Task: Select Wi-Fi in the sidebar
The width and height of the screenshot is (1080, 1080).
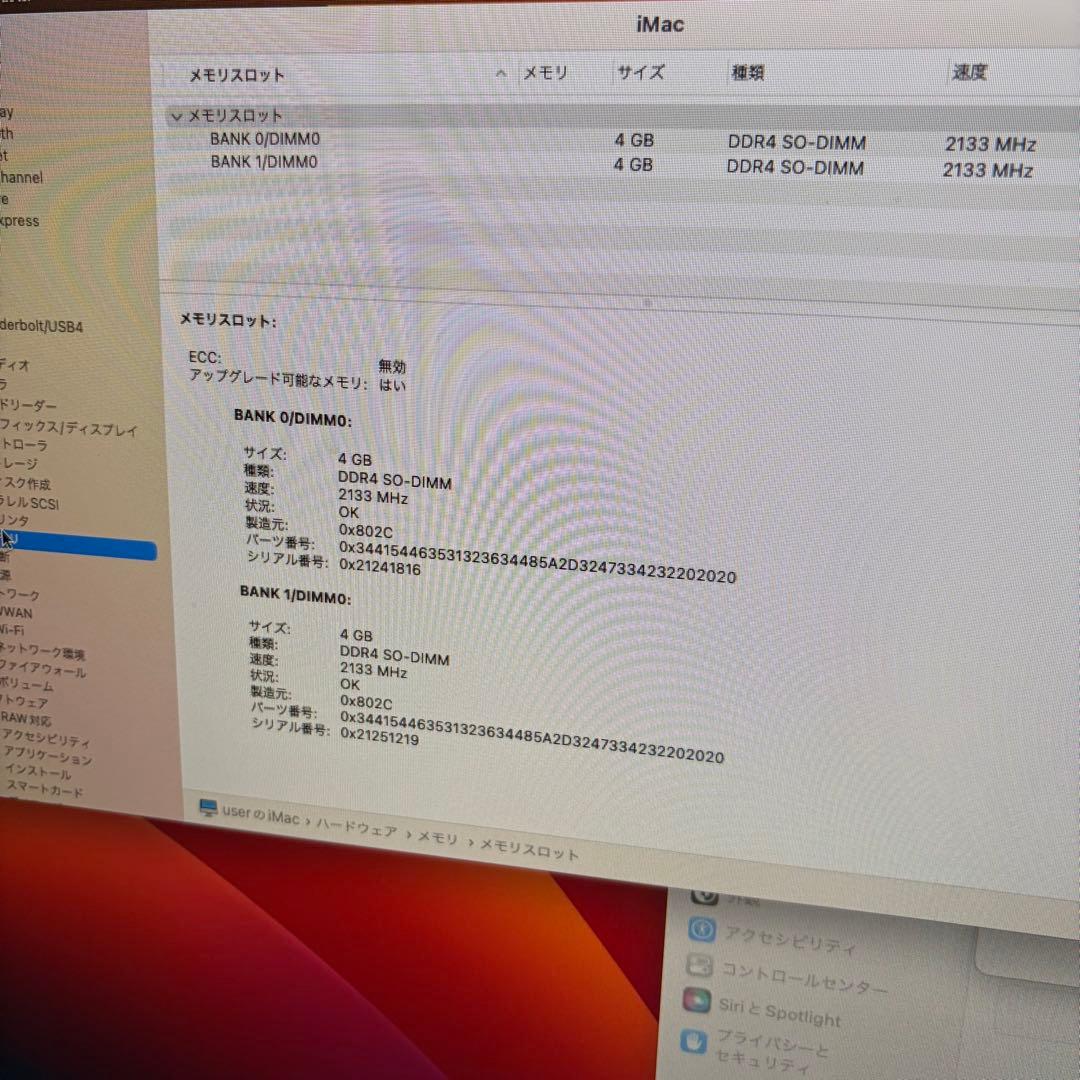Action: 12,630
